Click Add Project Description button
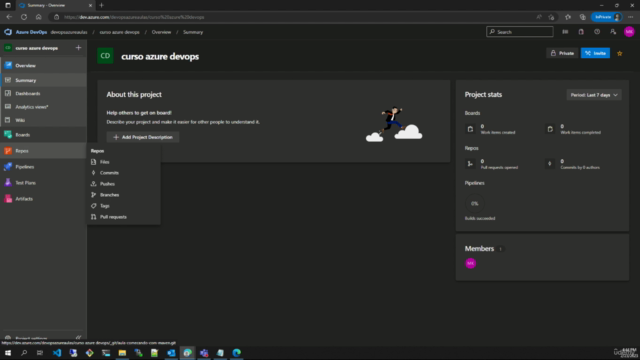The height and width of the screenshot is (360, 640). tap(143, 137)
